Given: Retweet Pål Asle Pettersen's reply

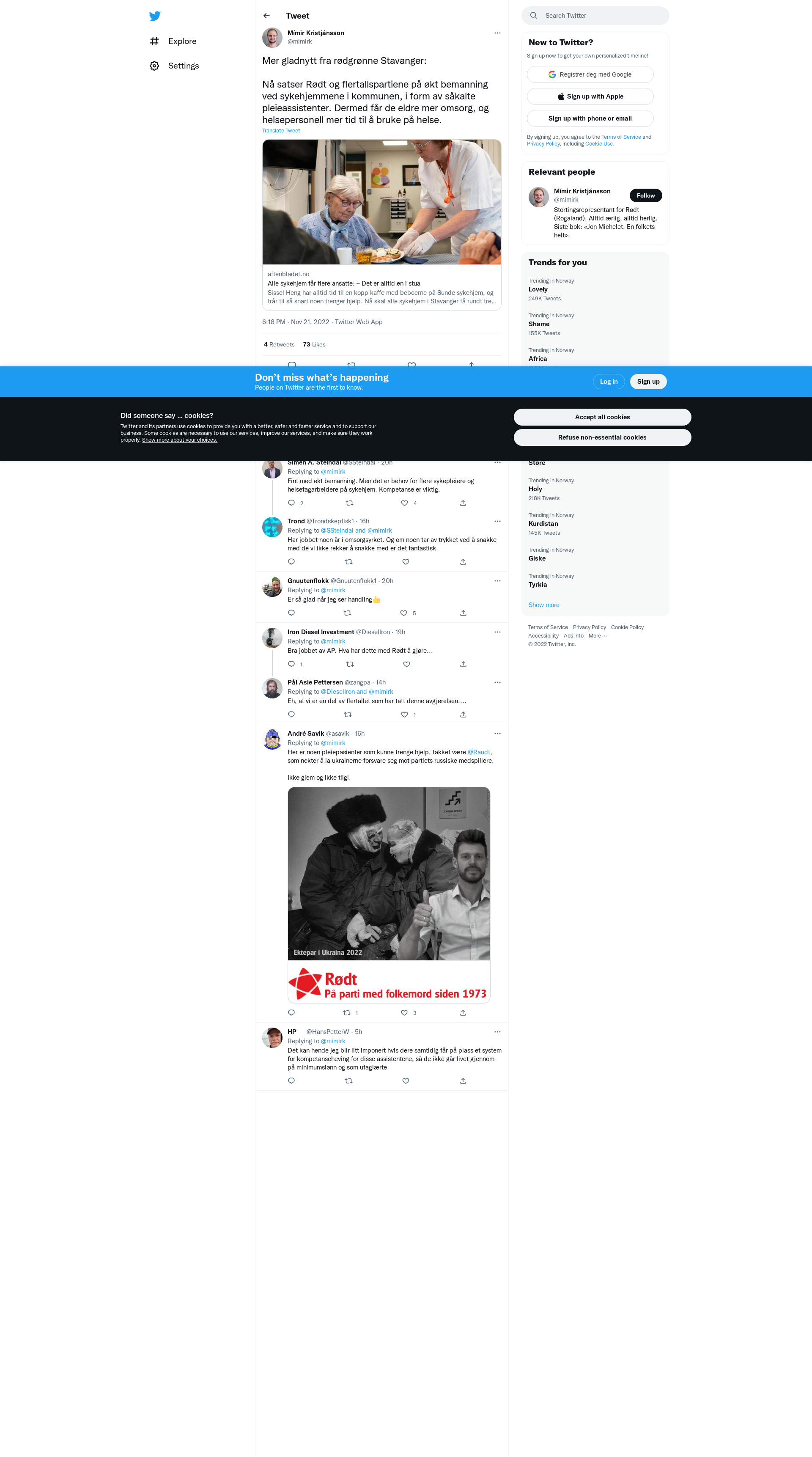Looking at the screenshot, I should tap(348, 715).
